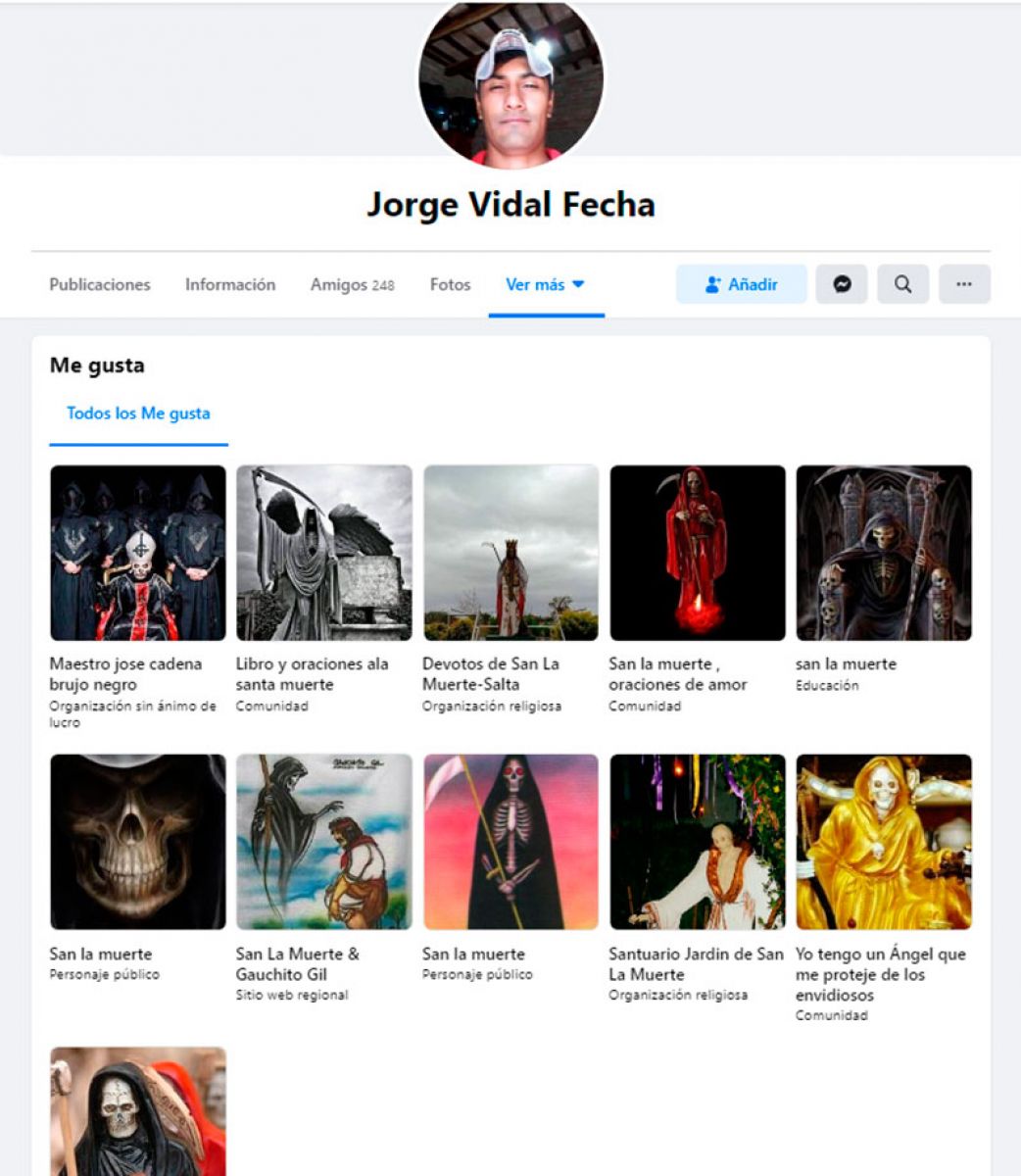Open Maestro jose cadena brujo negro page link
The width and height of the screenshot is (1021, 1176).
[x=125, y=674]
